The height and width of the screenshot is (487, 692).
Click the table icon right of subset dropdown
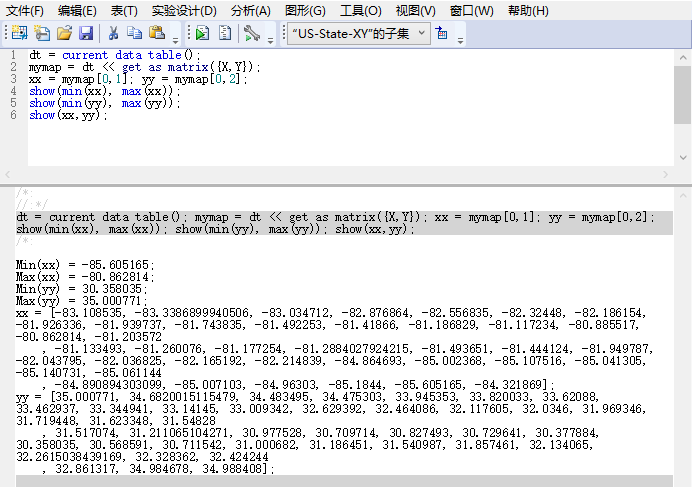click(442, 34)
